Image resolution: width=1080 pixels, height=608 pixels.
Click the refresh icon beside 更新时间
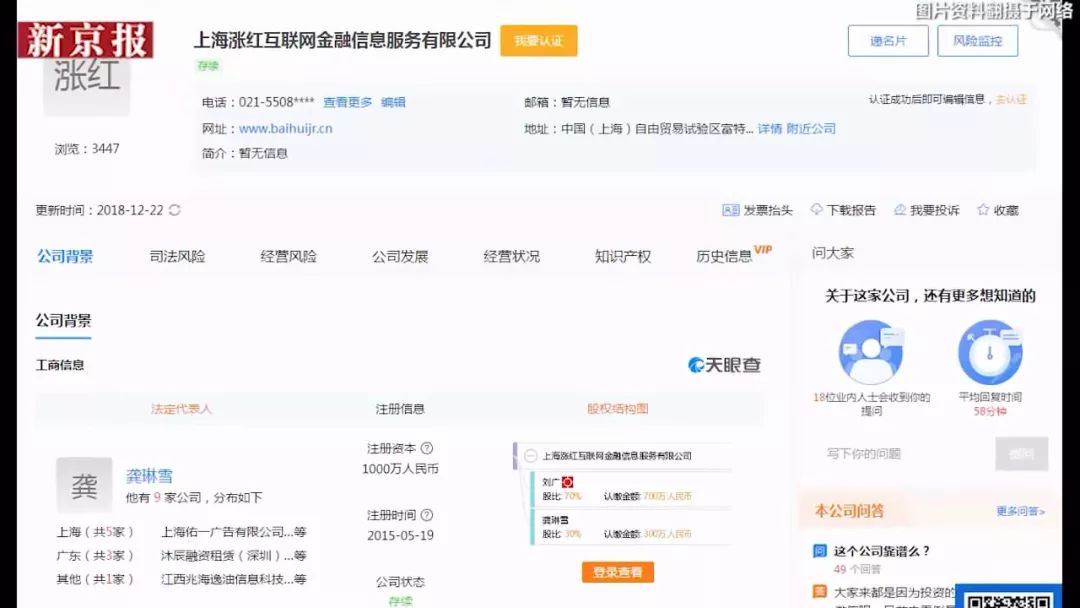coord(175,210)
